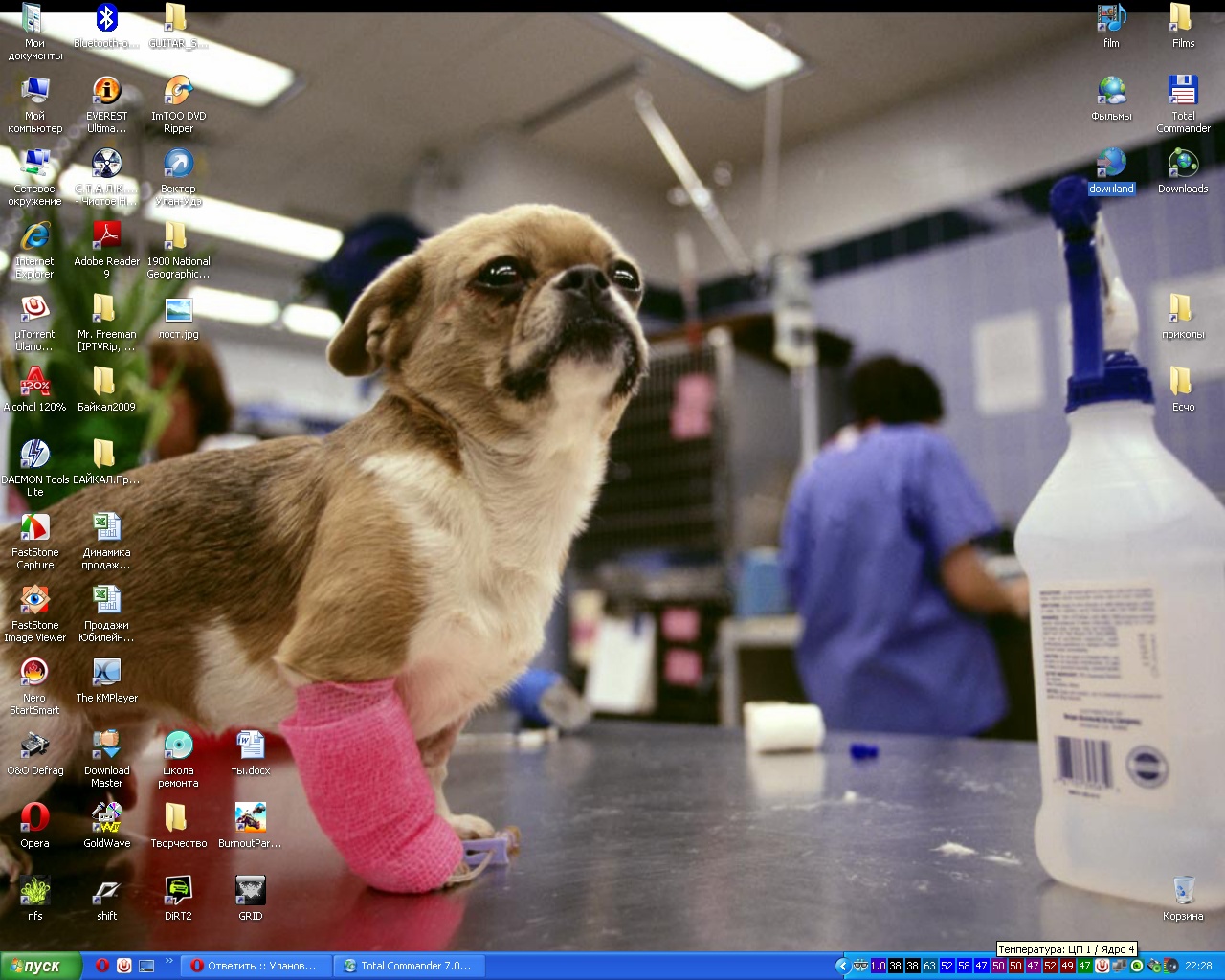Click the 63 temperature tray indicator
1225x980 pixels.
[929, 966]
